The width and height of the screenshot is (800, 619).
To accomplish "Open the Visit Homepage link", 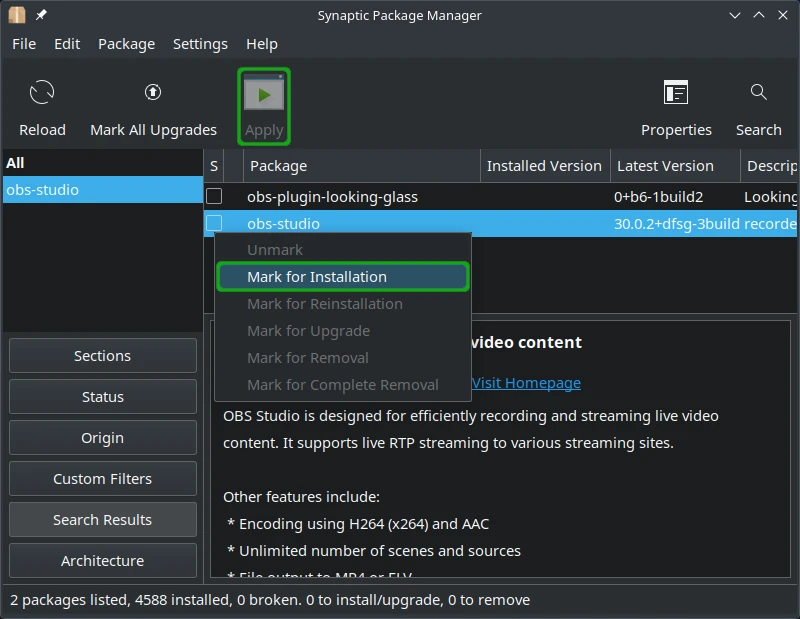I will click(x=526, y=383).
